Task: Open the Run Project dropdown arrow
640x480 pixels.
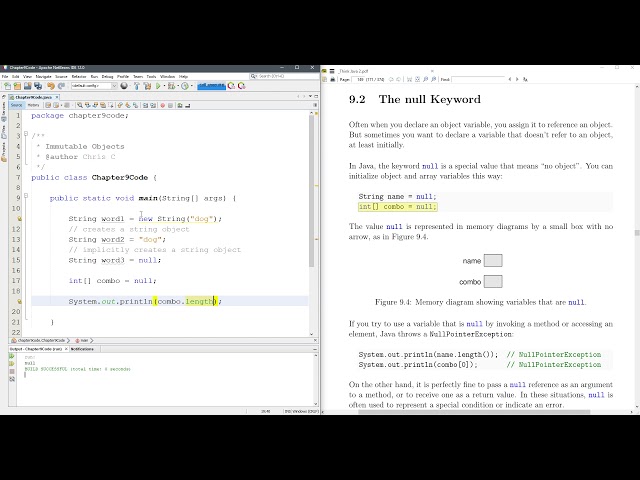Action: point(164,86)
